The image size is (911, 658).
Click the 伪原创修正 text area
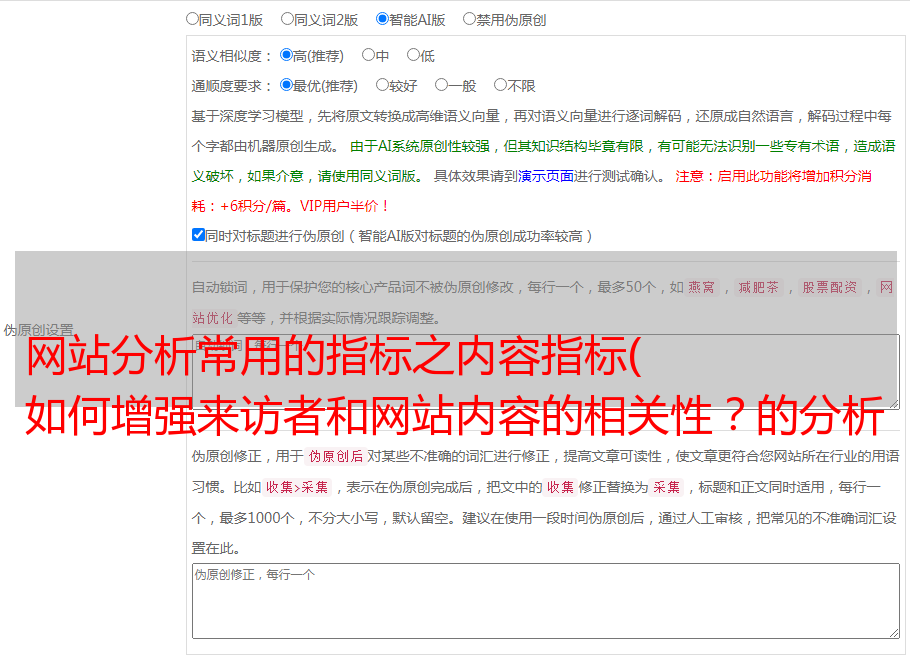pyautogui.click(x=546, y=601)
